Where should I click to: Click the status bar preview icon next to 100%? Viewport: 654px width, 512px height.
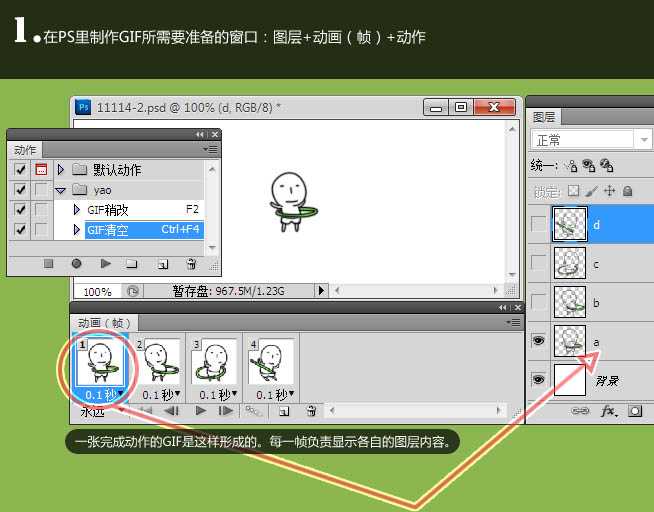coord(133,291)
